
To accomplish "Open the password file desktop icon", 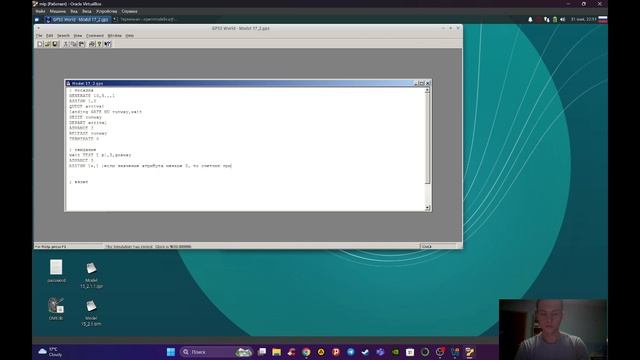I will coord(56,271).
